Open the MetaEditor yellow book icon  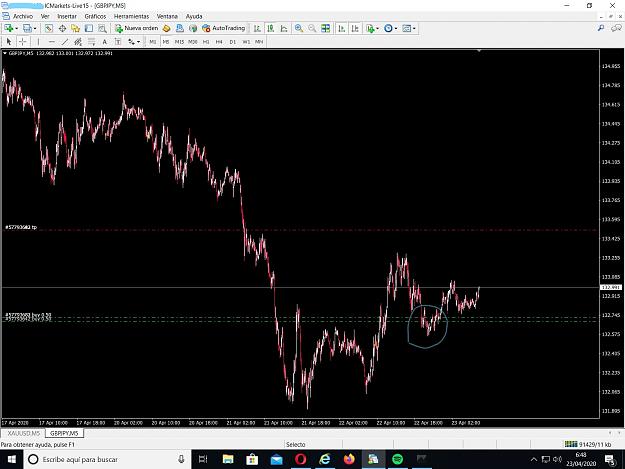167,28
